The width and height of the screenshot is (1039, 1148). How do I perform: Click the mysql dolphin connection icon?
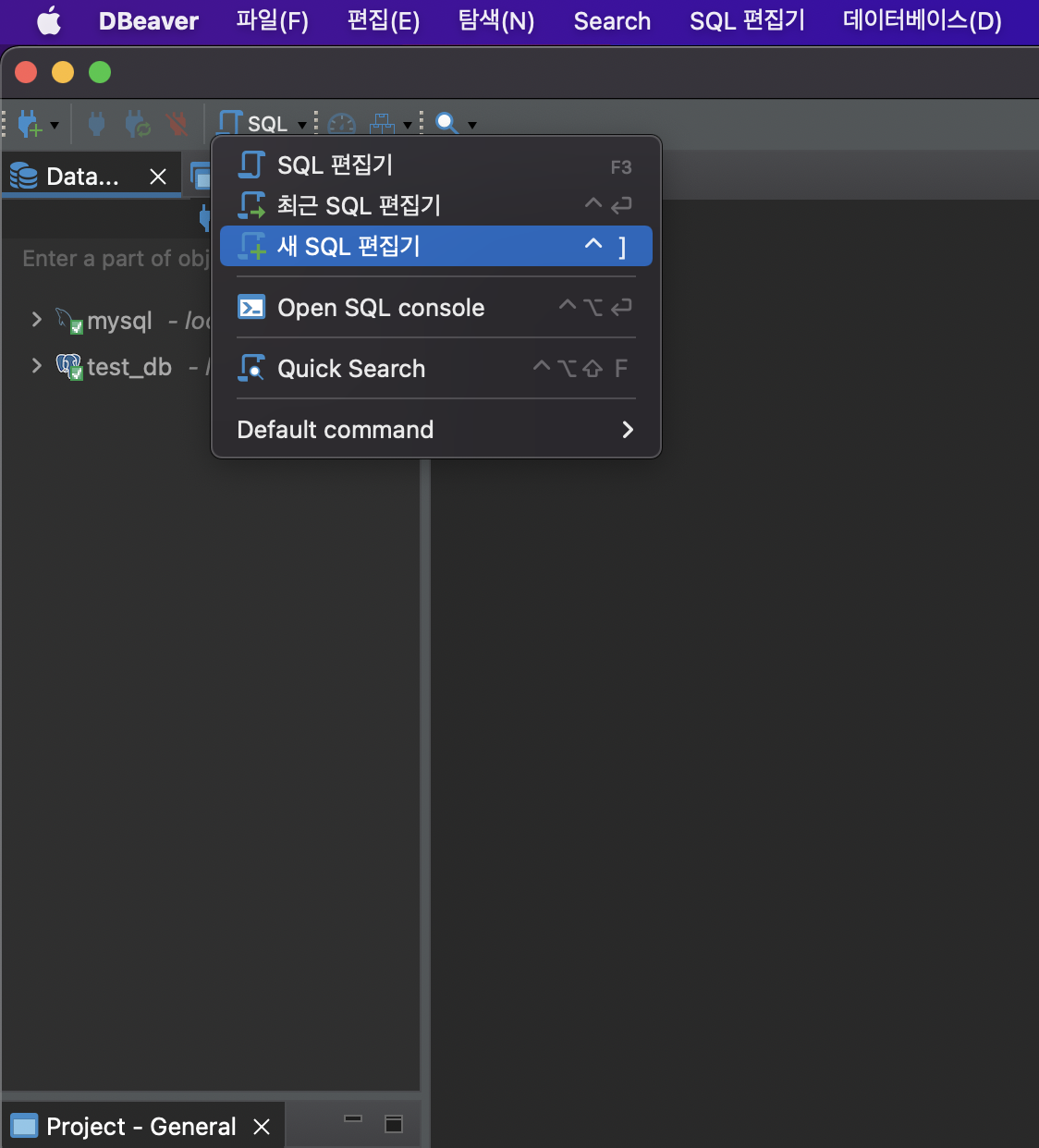pyautogui.click(x=69, y=321)
